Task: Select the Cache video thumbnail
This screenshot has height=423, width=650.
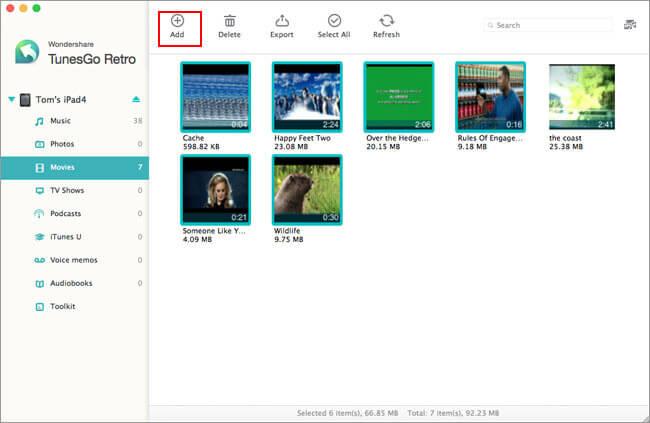Action: click(x=216, y=97)
